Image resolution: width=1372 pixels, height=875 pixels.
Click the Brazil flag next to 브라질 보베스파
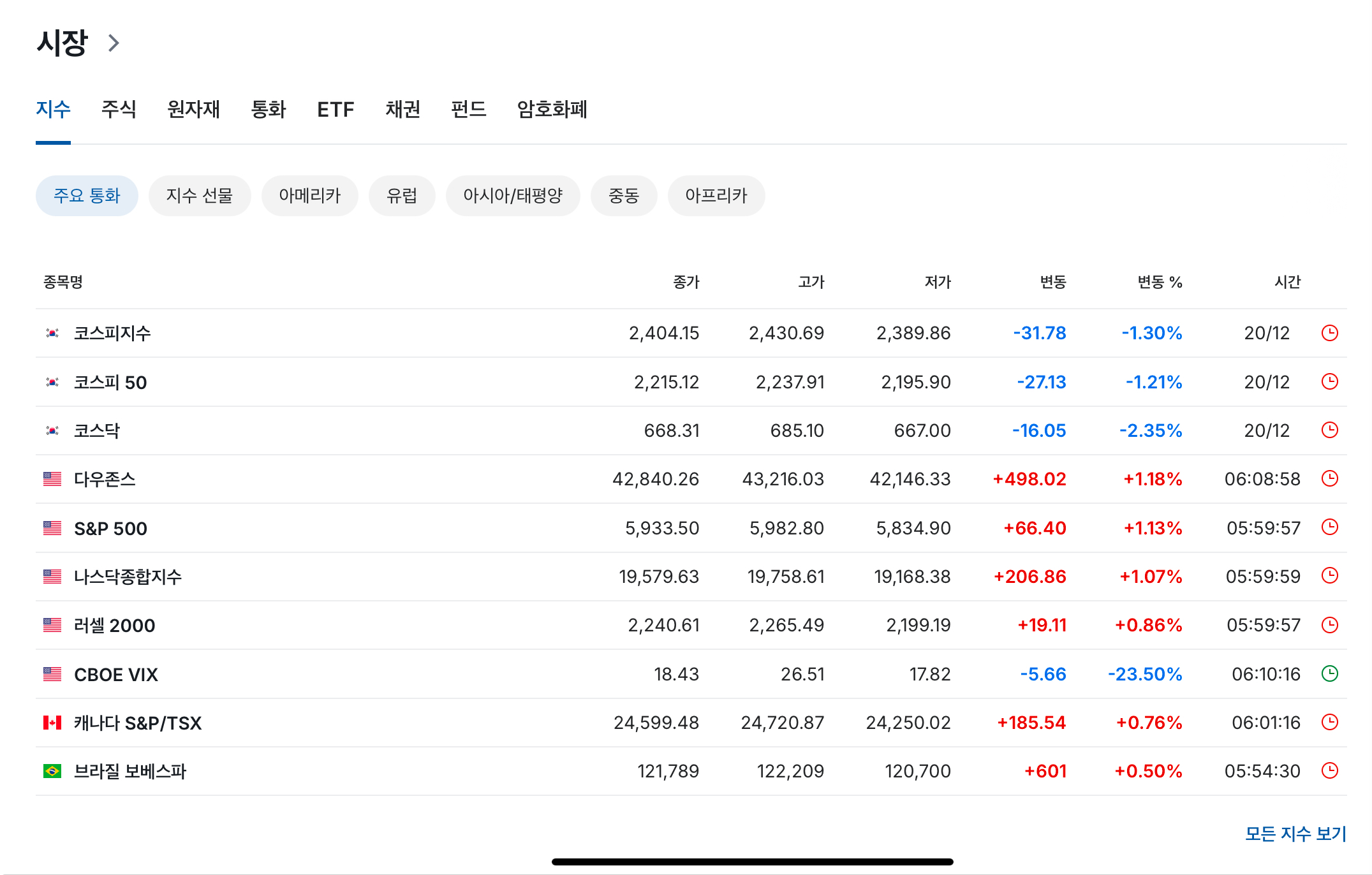click(52, 771)
